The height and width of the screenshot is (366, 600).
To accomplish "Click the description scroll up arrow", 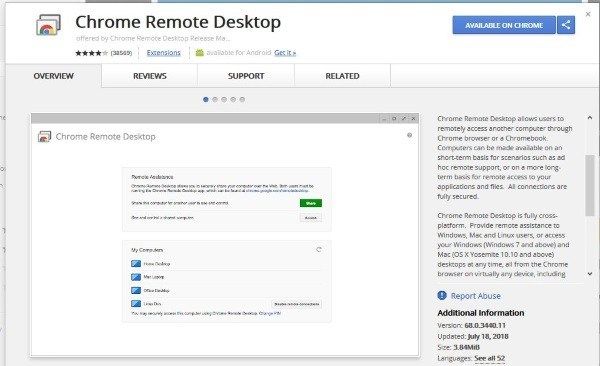I will 590,118.
